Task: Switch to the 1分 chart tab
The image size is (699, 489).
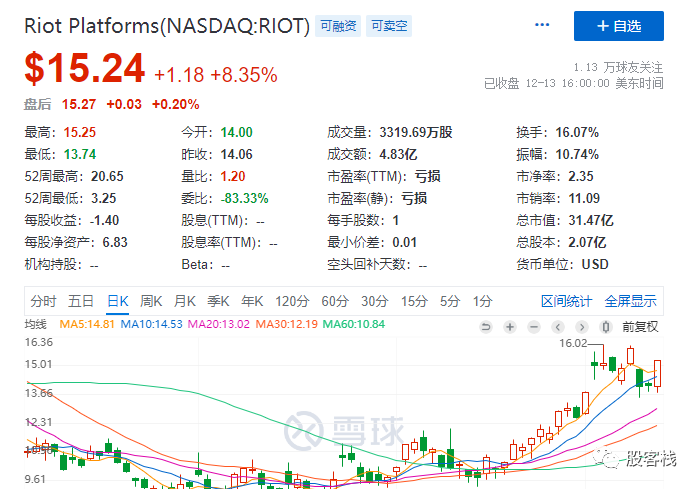Action: pyautogui.click(x=483, y=301)
